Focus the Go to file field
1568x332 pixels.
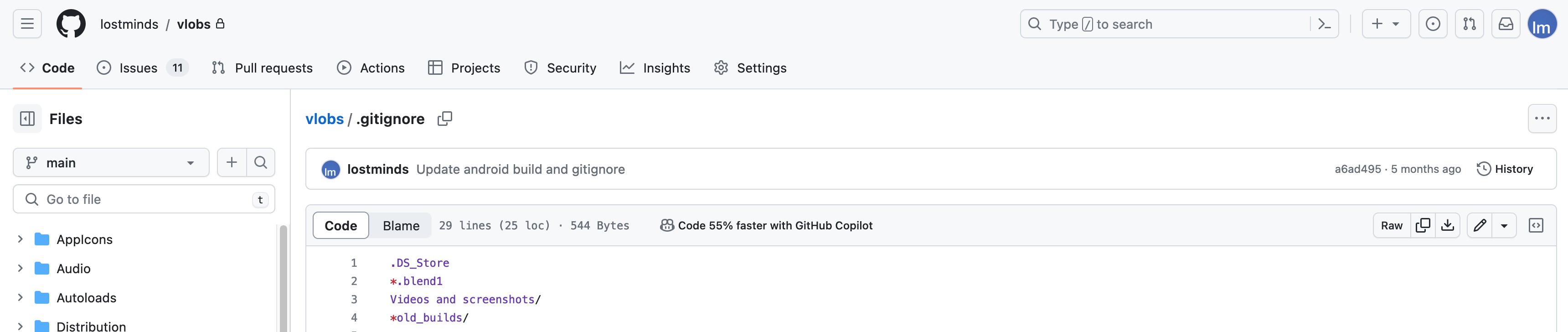[144, 199]
